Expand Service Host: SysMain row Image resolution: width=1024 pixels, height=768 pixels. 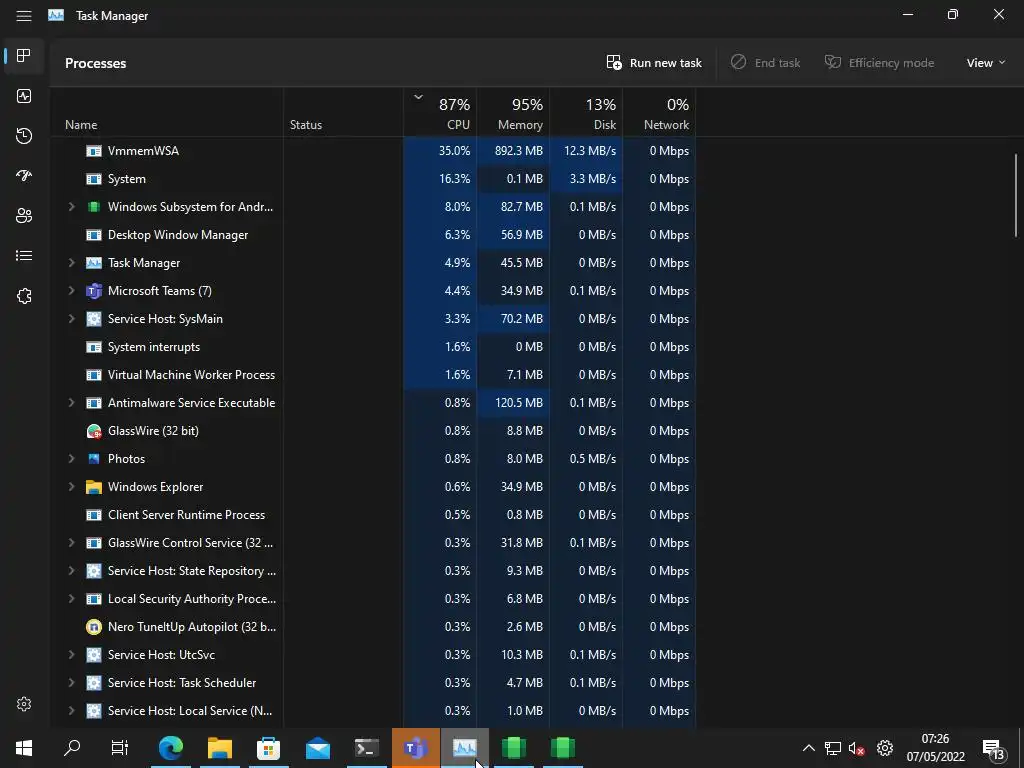[x=71, y=319]
